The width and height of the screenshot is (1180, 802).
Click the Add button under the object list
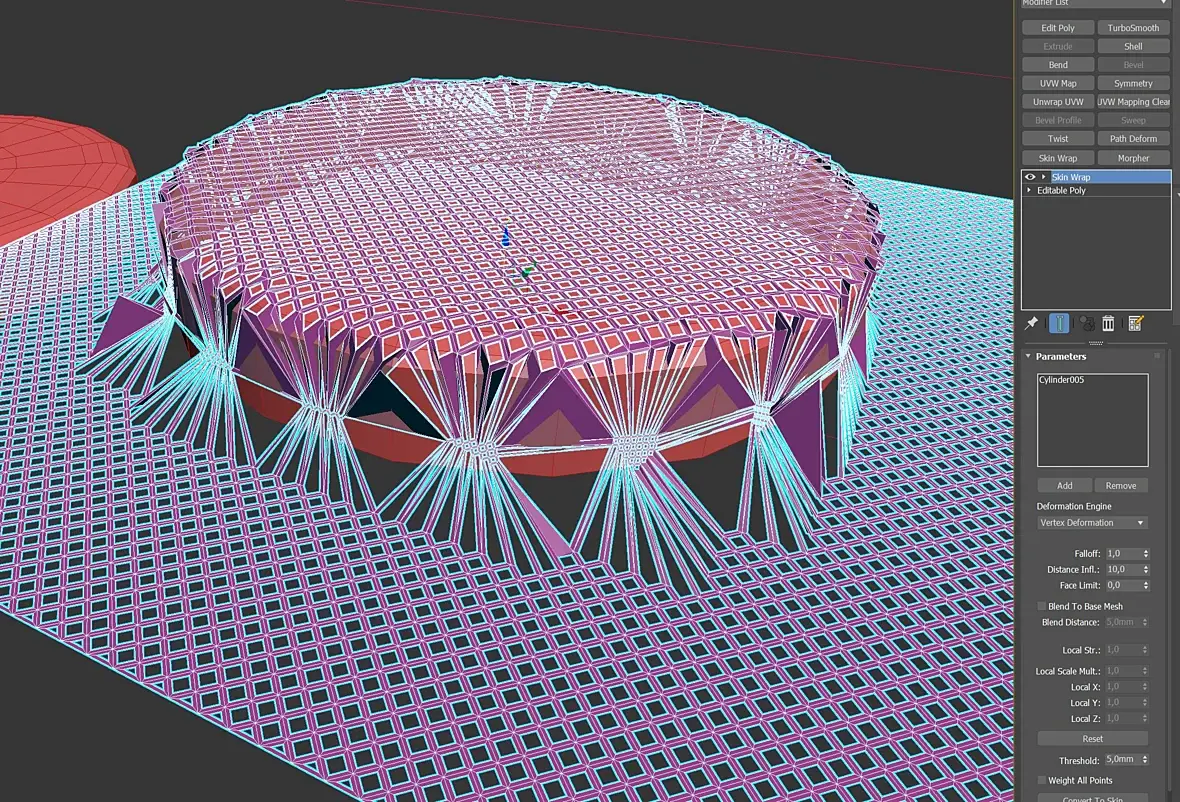coord(1064,485)
